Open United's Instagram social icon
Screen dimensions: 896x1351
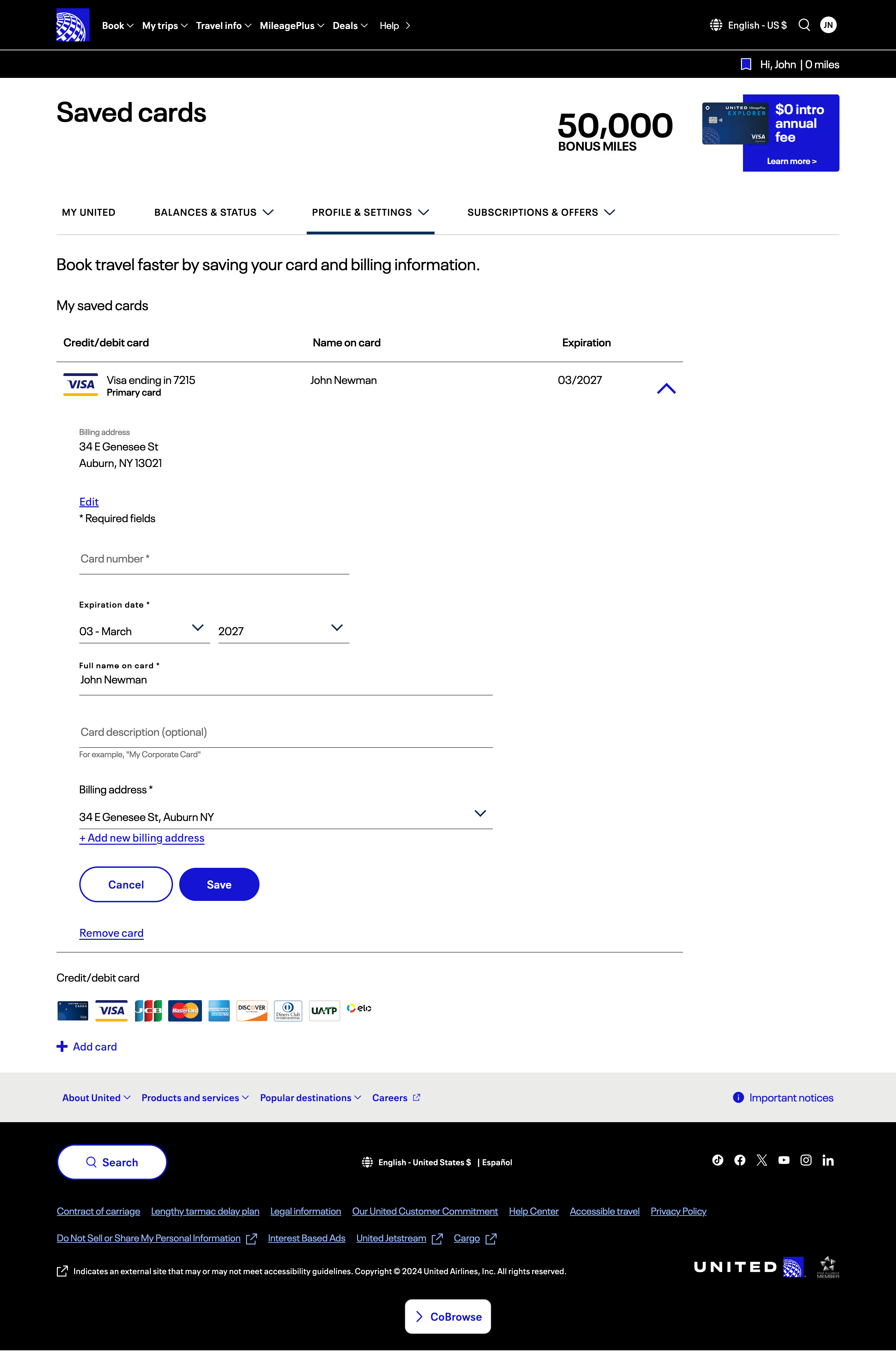(806, 1160)
